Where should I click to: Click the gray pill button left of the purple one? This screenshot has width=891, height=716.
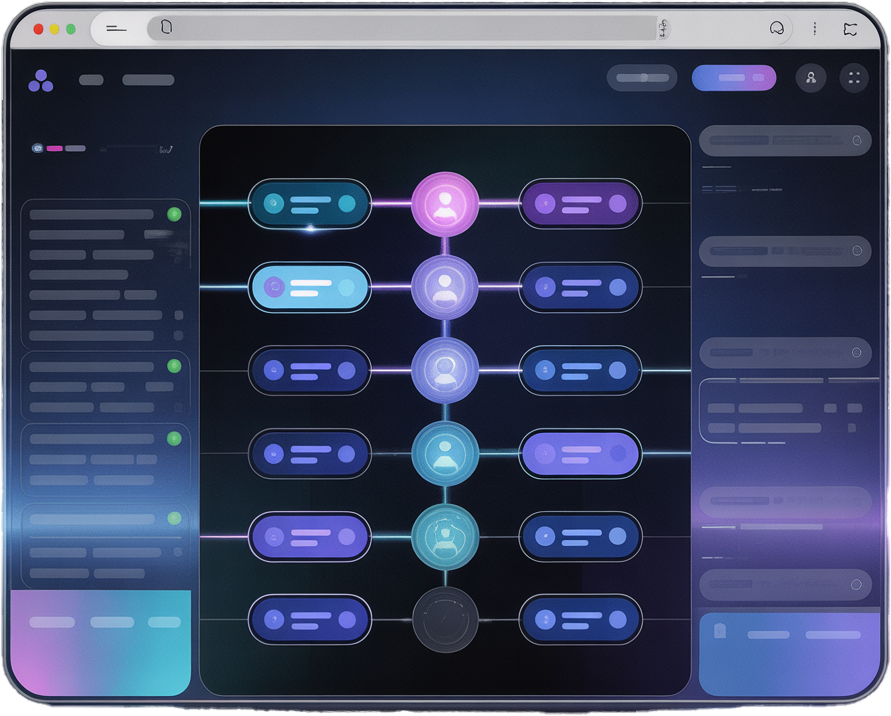[x=641, y=77]
